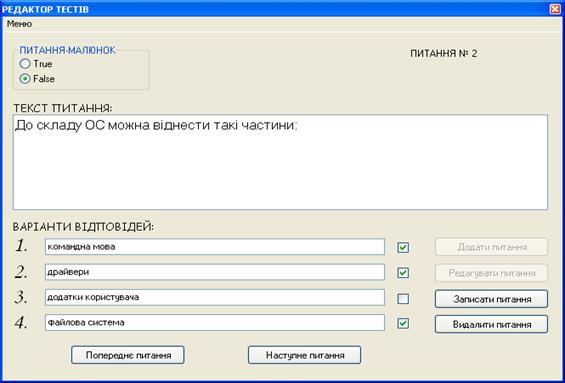Close the Редактор тестів window
This screenshot has width=565, height=383.
pyautogui.click(x=555, y=9)
